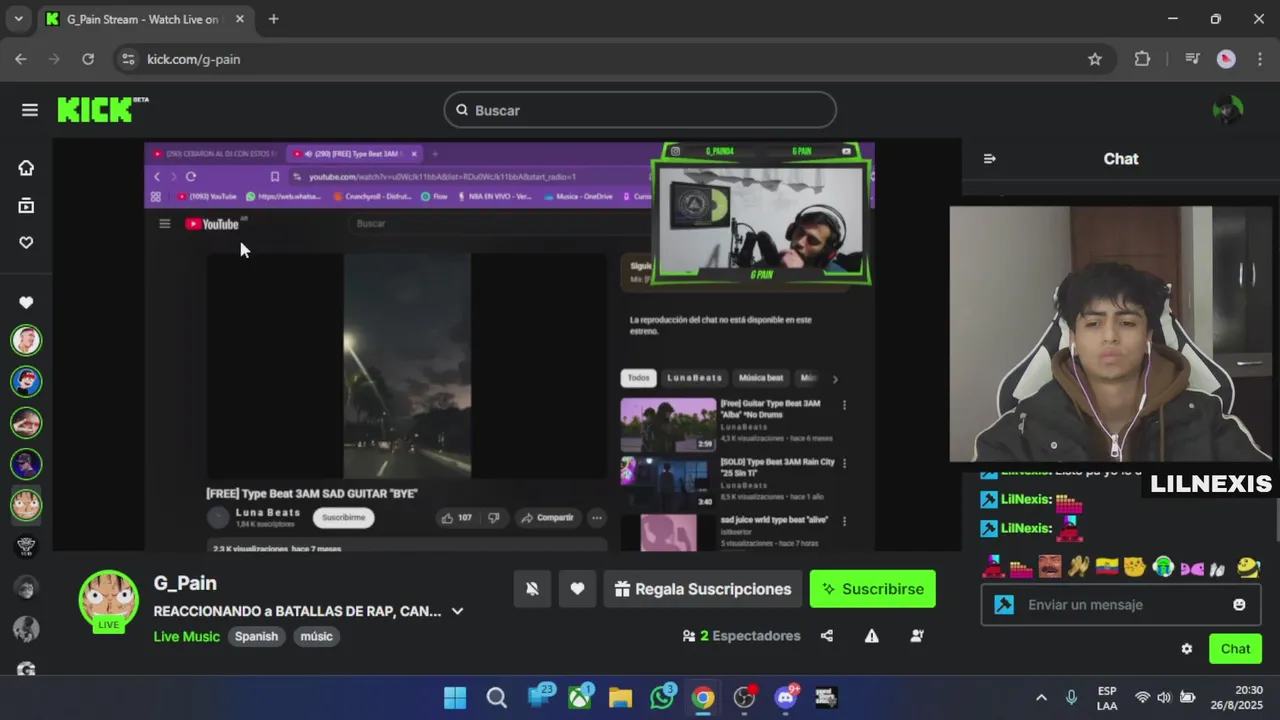
Task: Click G_Pain channel avatar
Action: (108, 600)
